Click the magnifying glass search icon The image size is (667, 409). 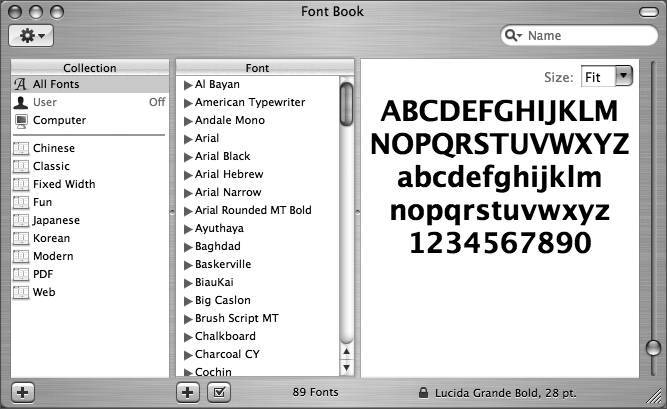click(512, 35)
